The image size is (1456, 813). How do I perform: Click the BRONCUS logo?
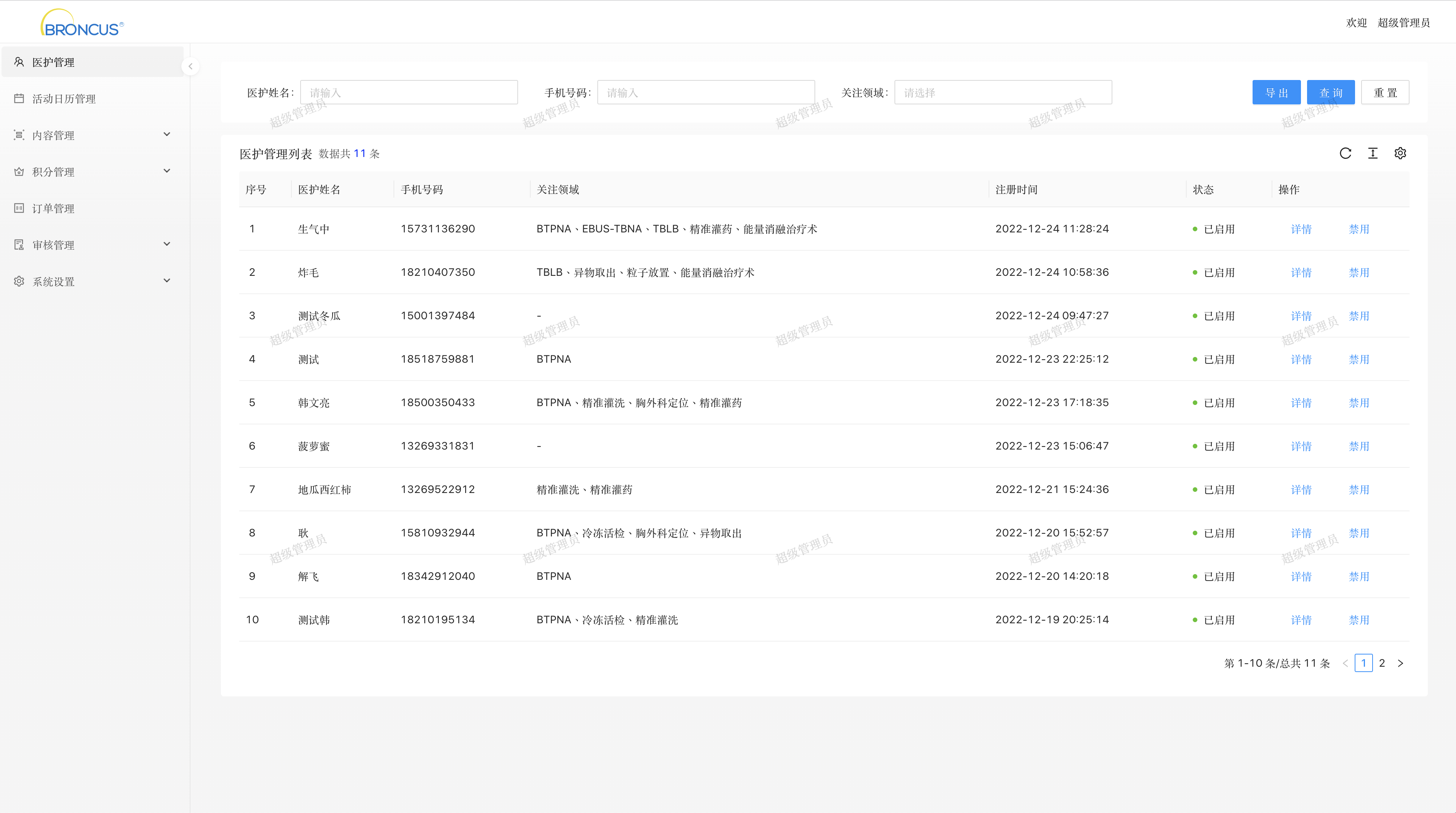(82, 22)
